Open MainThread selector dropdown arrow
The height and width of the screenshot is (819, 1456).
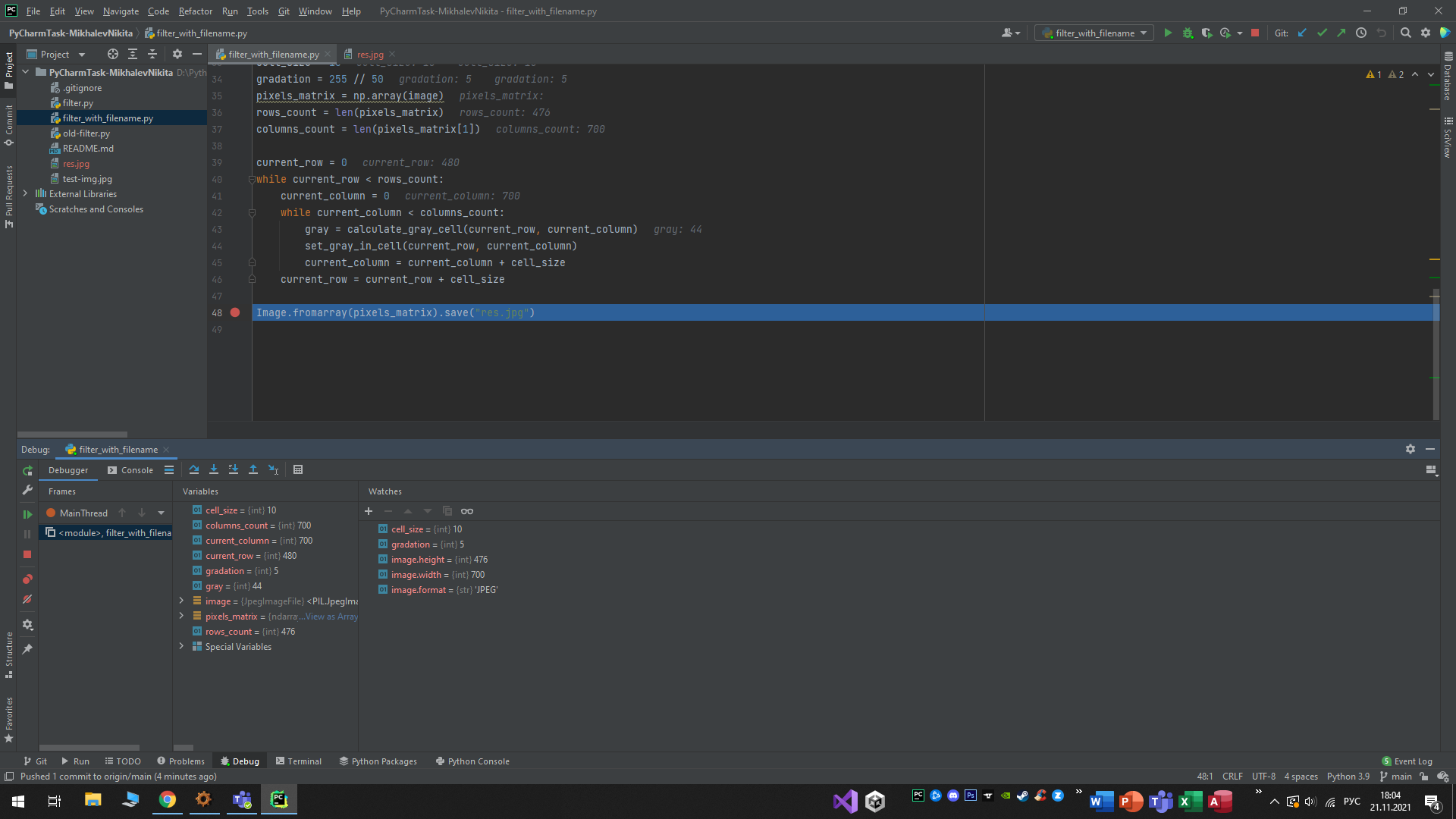161,513
